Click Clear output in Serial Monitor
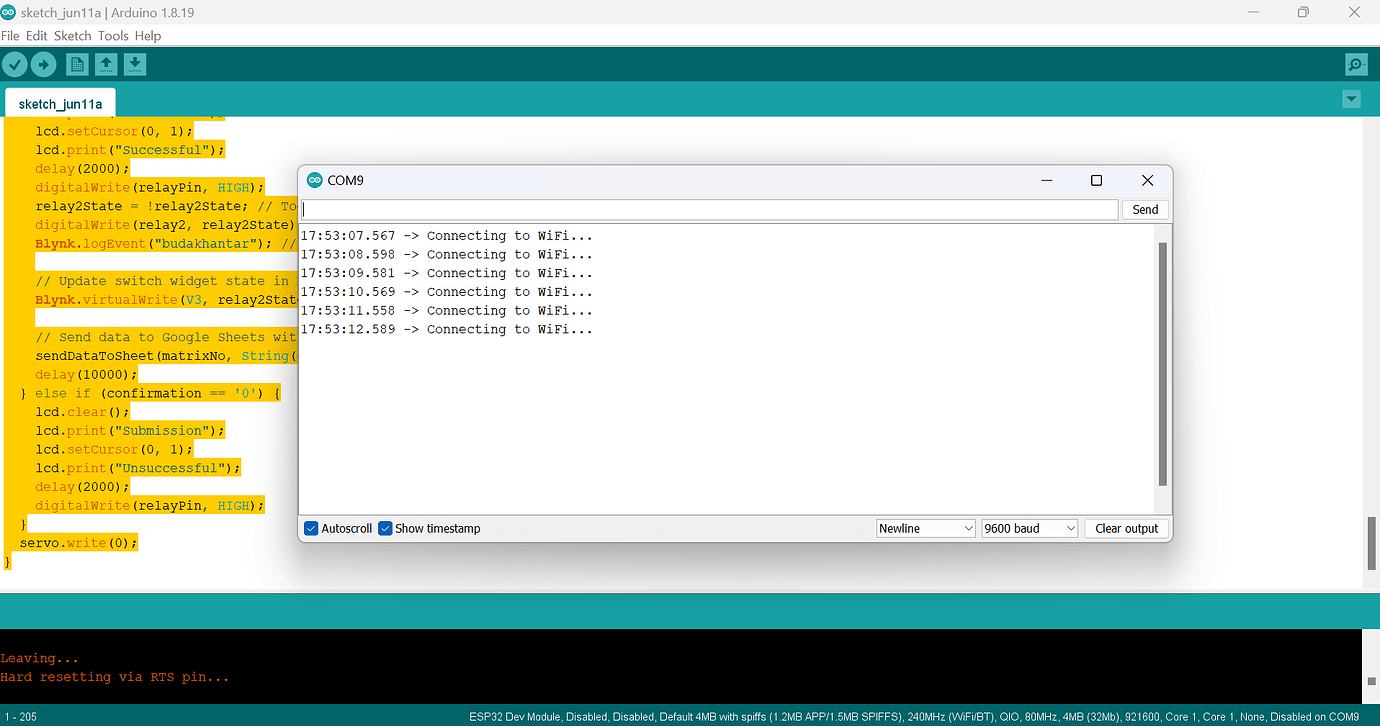Viewport: 1380px width, 726px height. [1126, 528]
